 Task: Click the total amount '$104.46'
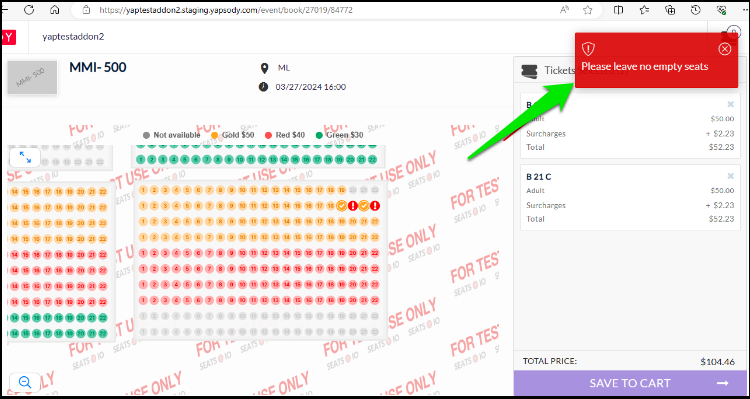(x=717, y=362)
